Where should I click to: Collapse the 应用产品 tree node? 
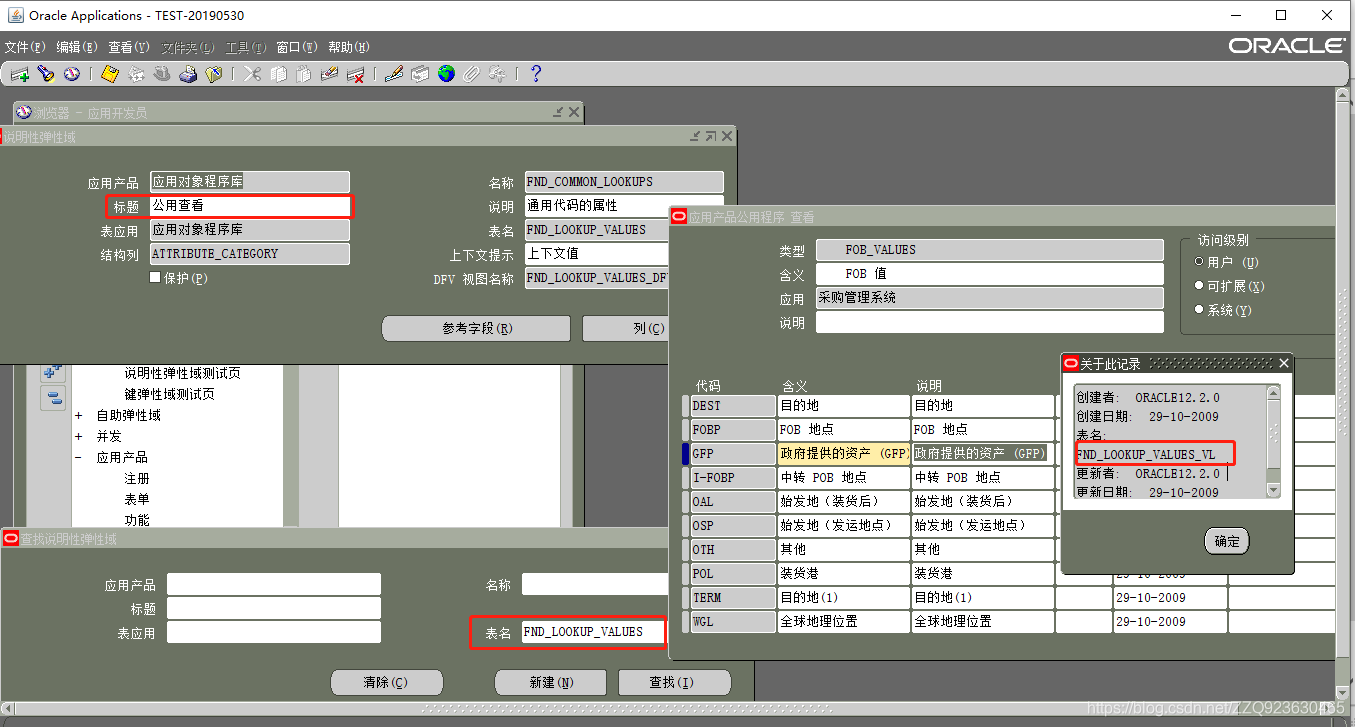tap(79, 457)
